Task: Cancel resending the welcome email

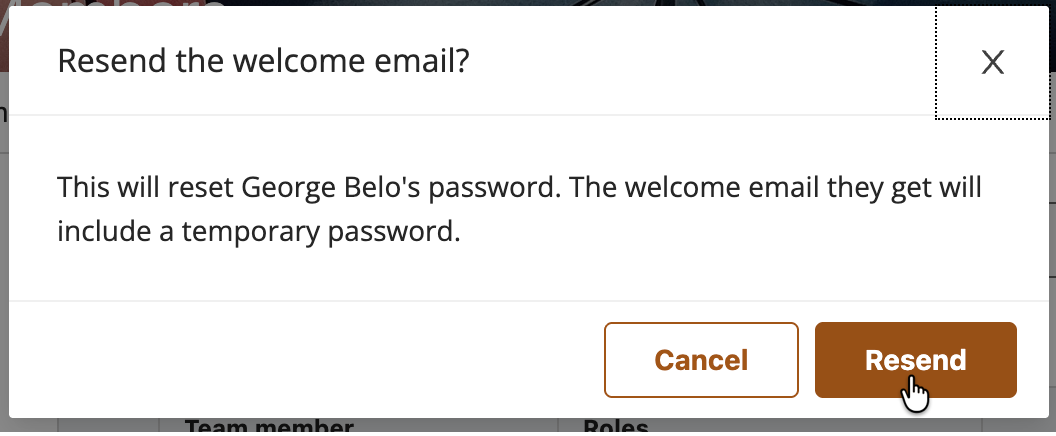Action: tap(701, 360)
